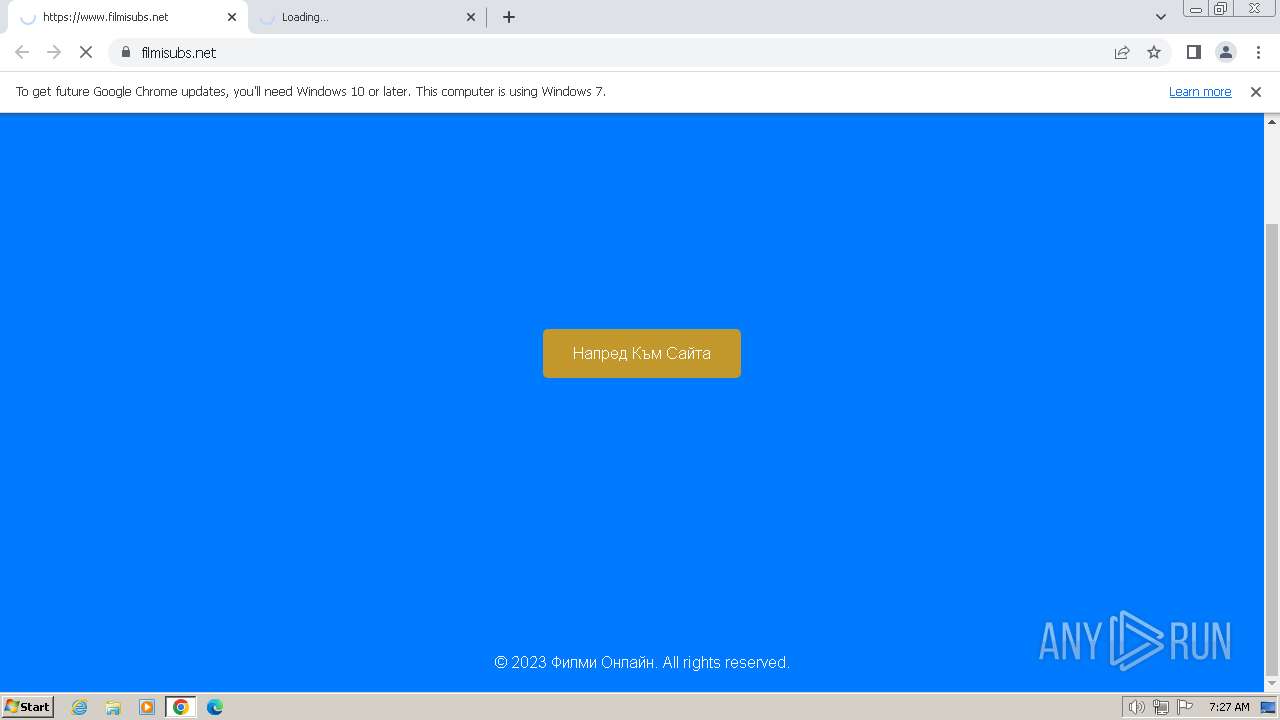Go forward to next page
The height and width of the screenshot is (720, 1280).
click(x=54, y=52)
